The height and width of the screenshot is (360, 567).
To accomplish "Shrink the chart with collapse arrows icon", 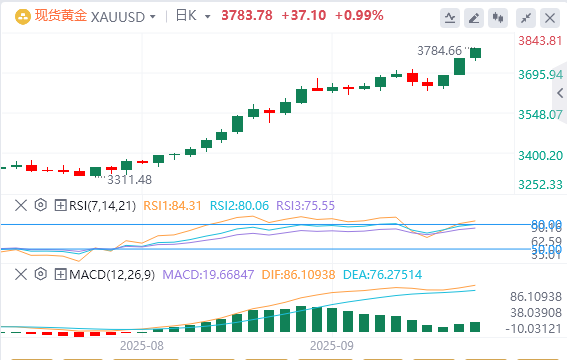I will 526,17.
